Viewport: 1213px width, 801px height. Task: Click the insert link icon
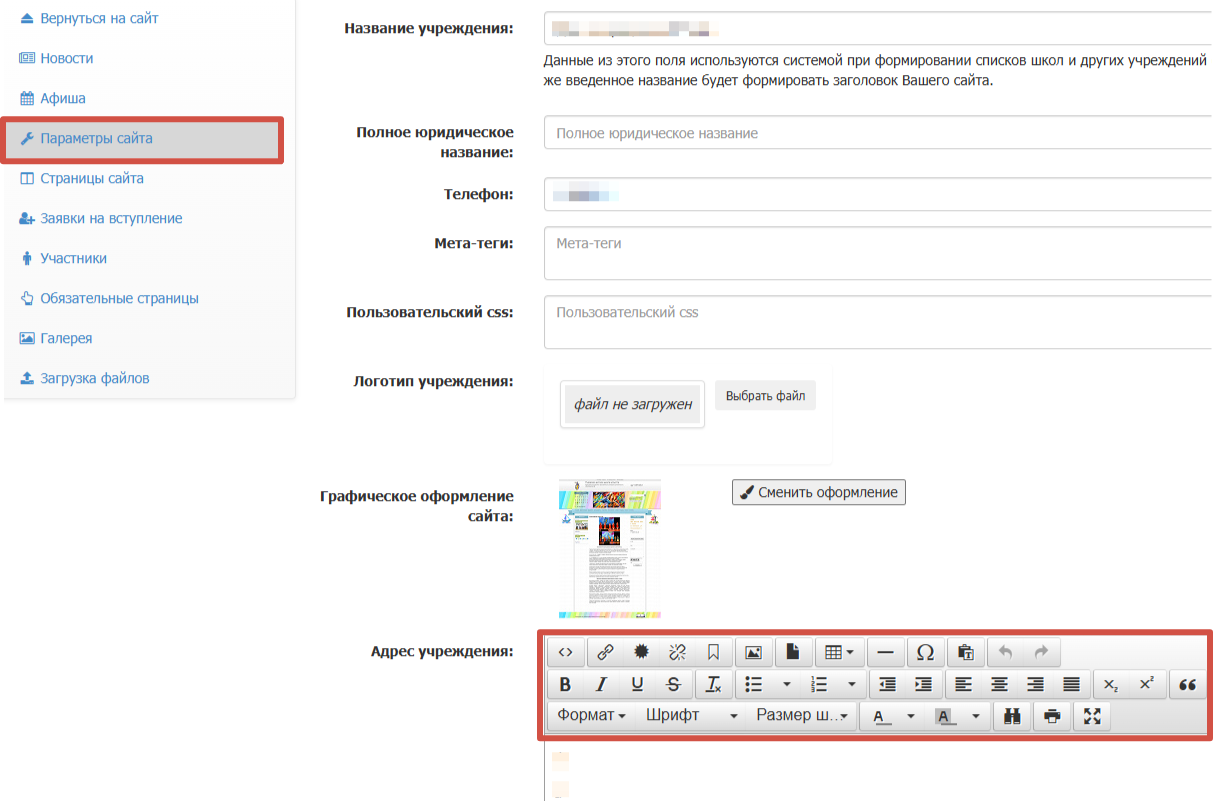point(605,653)
